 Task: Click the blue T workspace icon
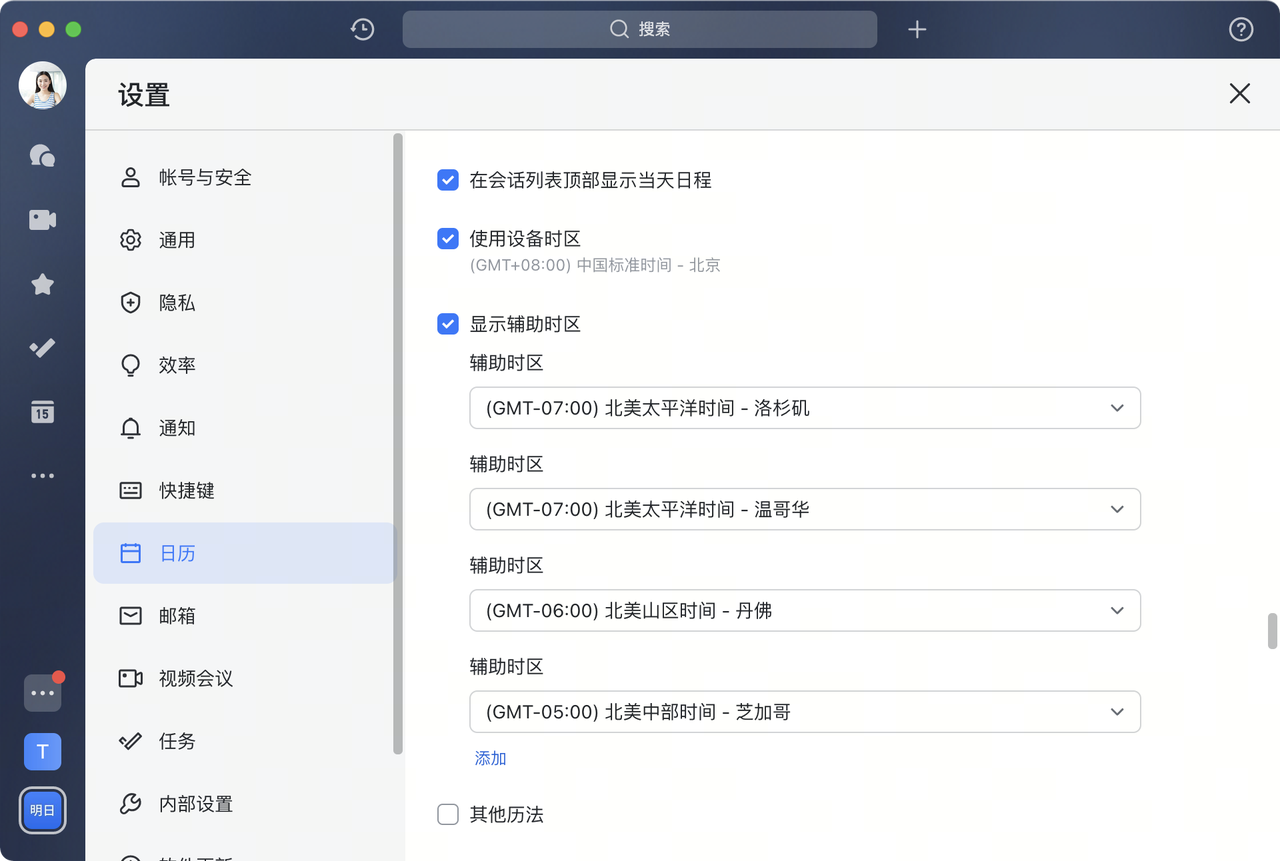pyautogui.click(x=42, y=752)
